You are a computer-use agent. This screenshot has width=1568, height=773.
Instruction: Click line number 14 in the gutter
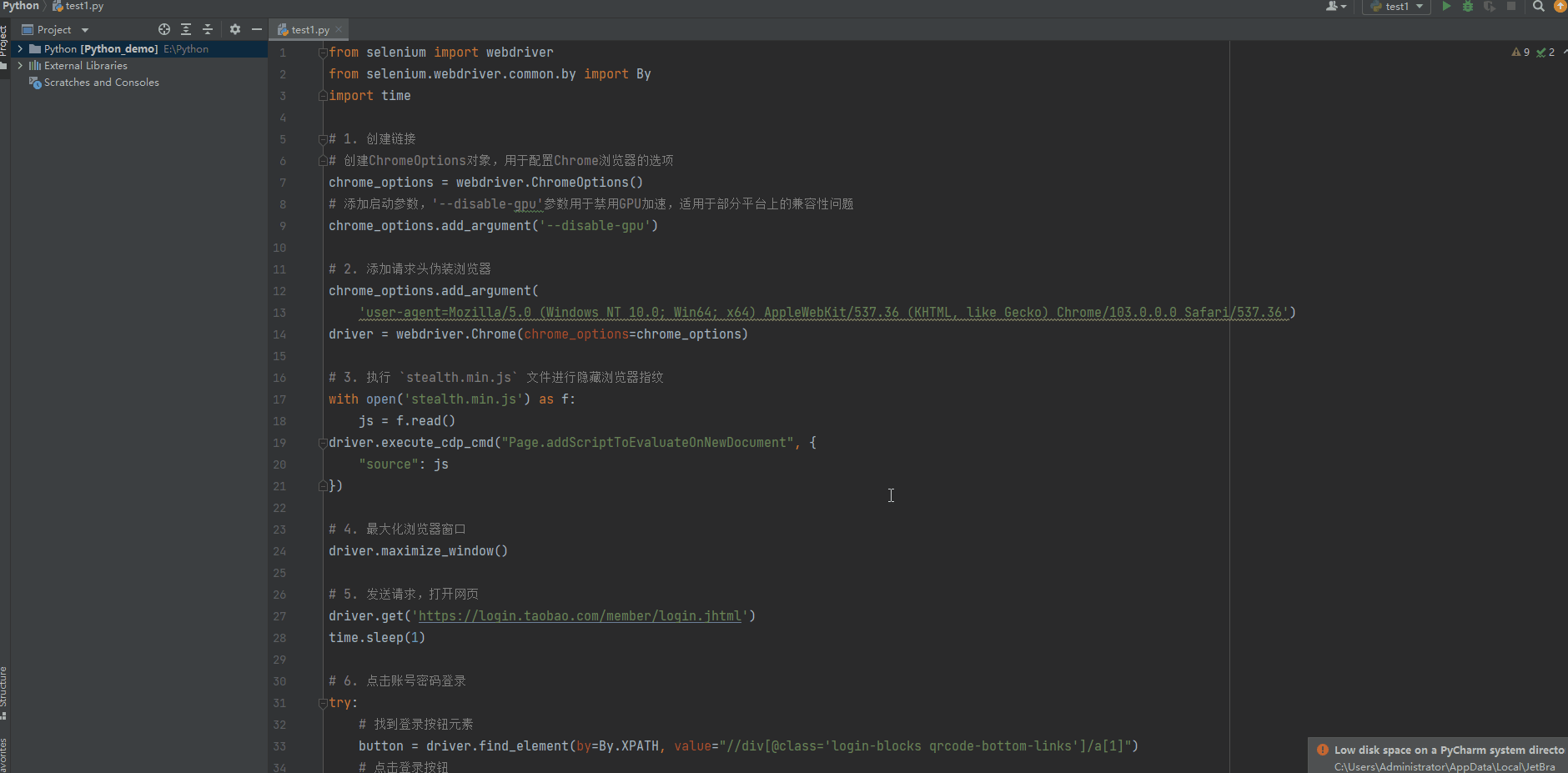[279, 334]
